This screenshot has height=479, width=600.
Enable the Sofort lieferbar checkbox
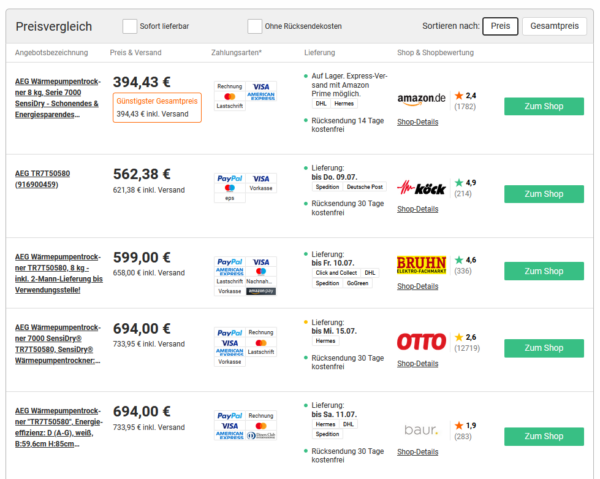(x=129, y=26)
